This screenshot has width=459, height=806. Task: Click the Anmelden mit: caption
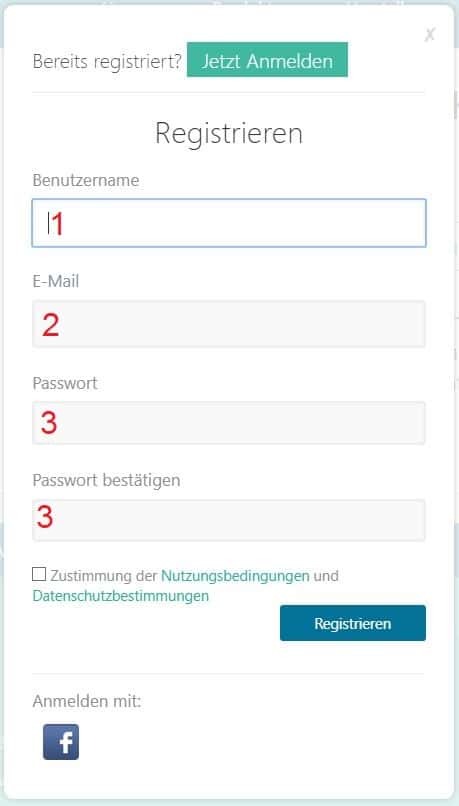click(x=87, y=701)
